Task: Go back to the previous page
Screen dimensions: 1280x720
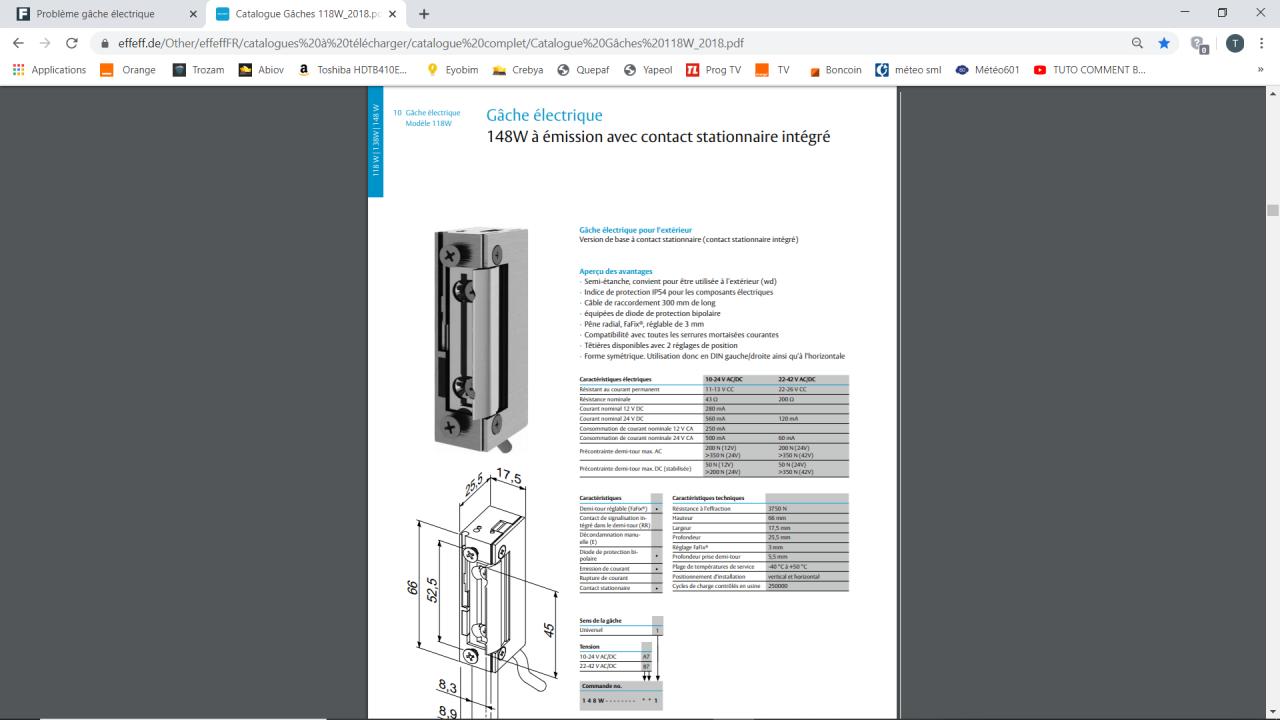Action: (18, 43)
